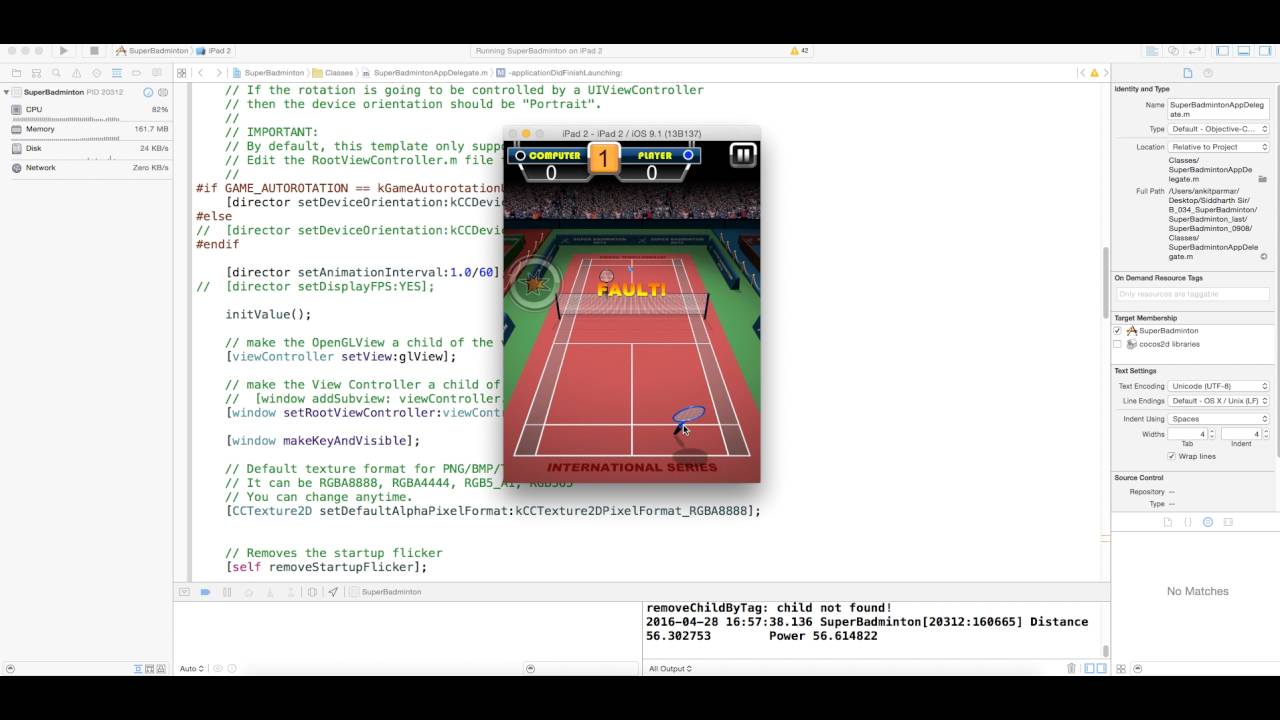Collapse the SuperBadminton process tree
Image resolution: width=1280 pixels, height=720 pixels.
(x=7, y=92)
